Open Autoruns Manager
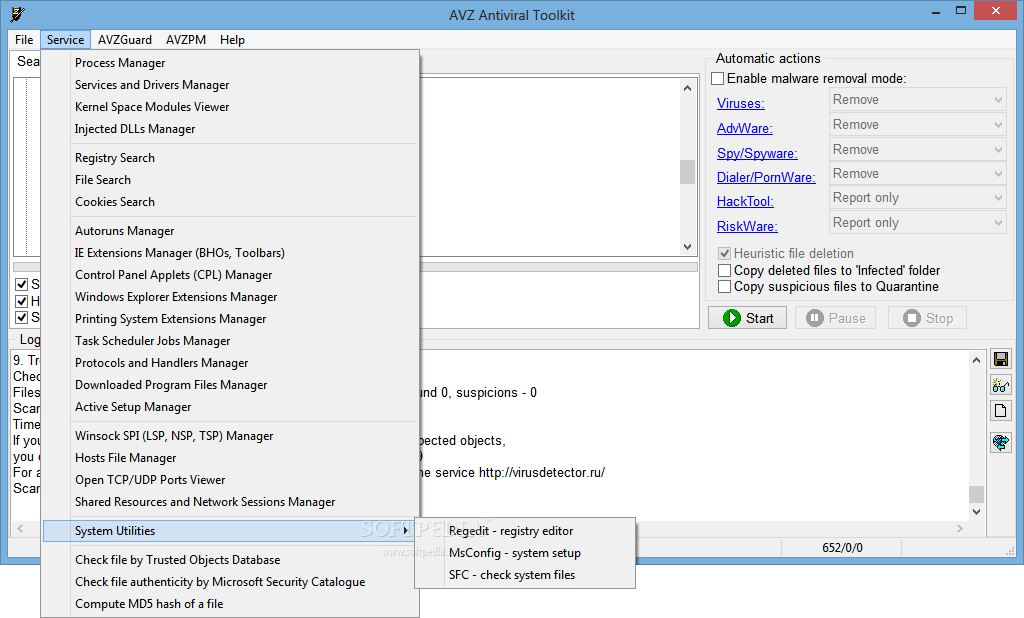Viewport: 1024px width, 618px height. [x=230, y=231]
